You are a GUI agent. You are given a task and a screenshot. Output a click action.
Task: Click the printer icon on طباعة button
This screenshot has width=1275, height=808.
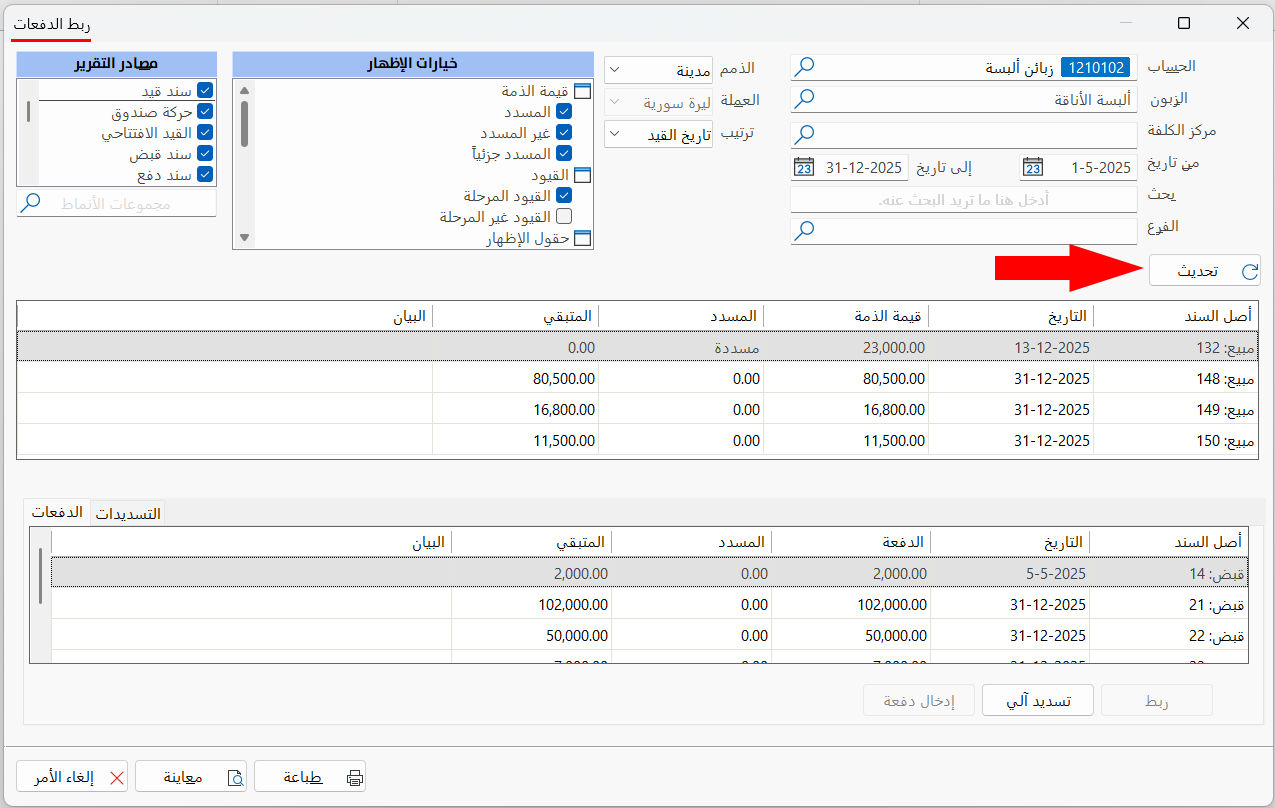pos(354,776)
